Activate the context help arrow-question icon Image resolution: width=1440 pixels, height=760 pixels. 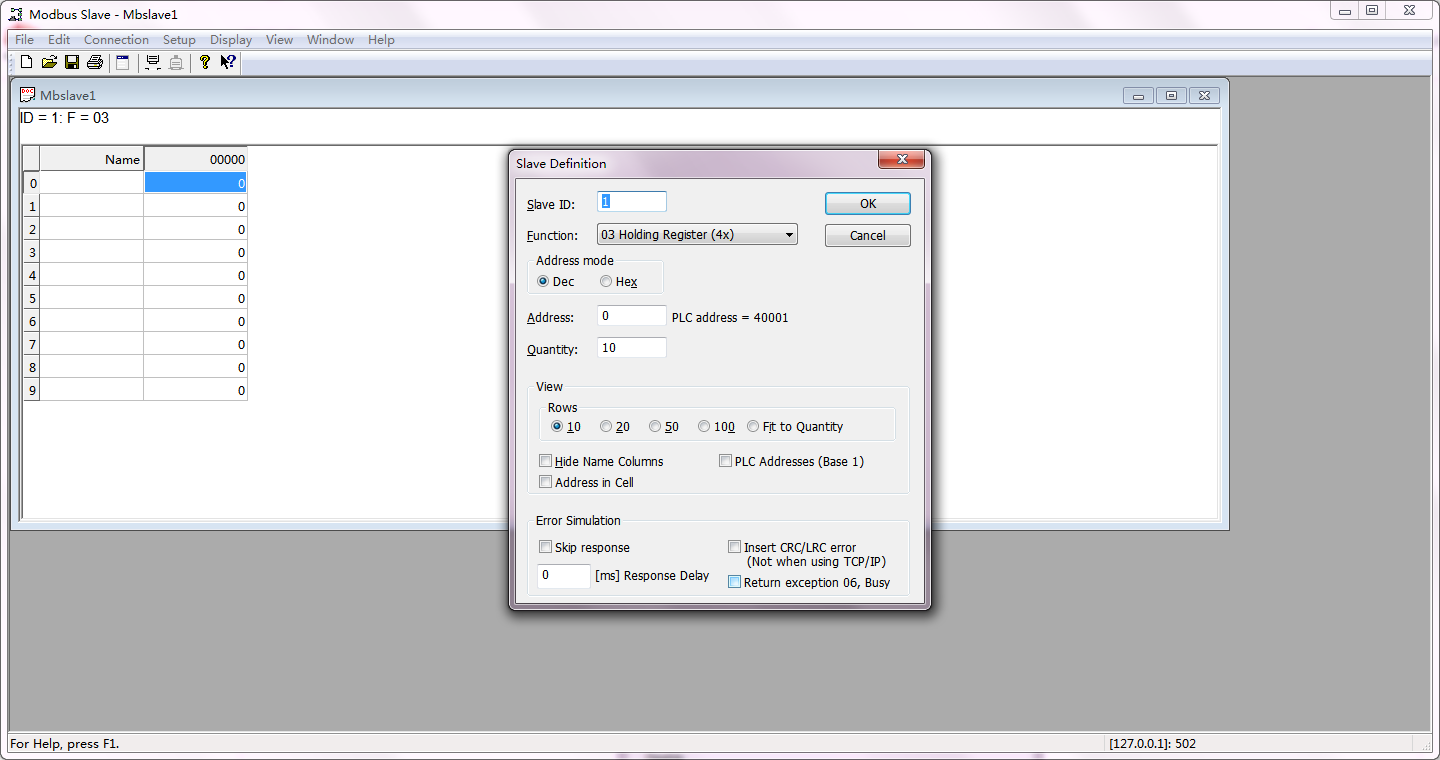coord(228,62)
